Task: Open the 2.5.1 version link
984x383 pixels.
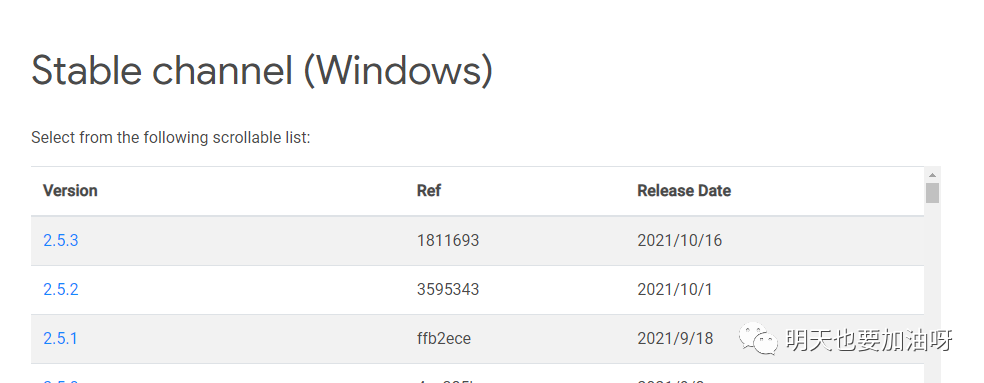Action: [x=60, y=338]
